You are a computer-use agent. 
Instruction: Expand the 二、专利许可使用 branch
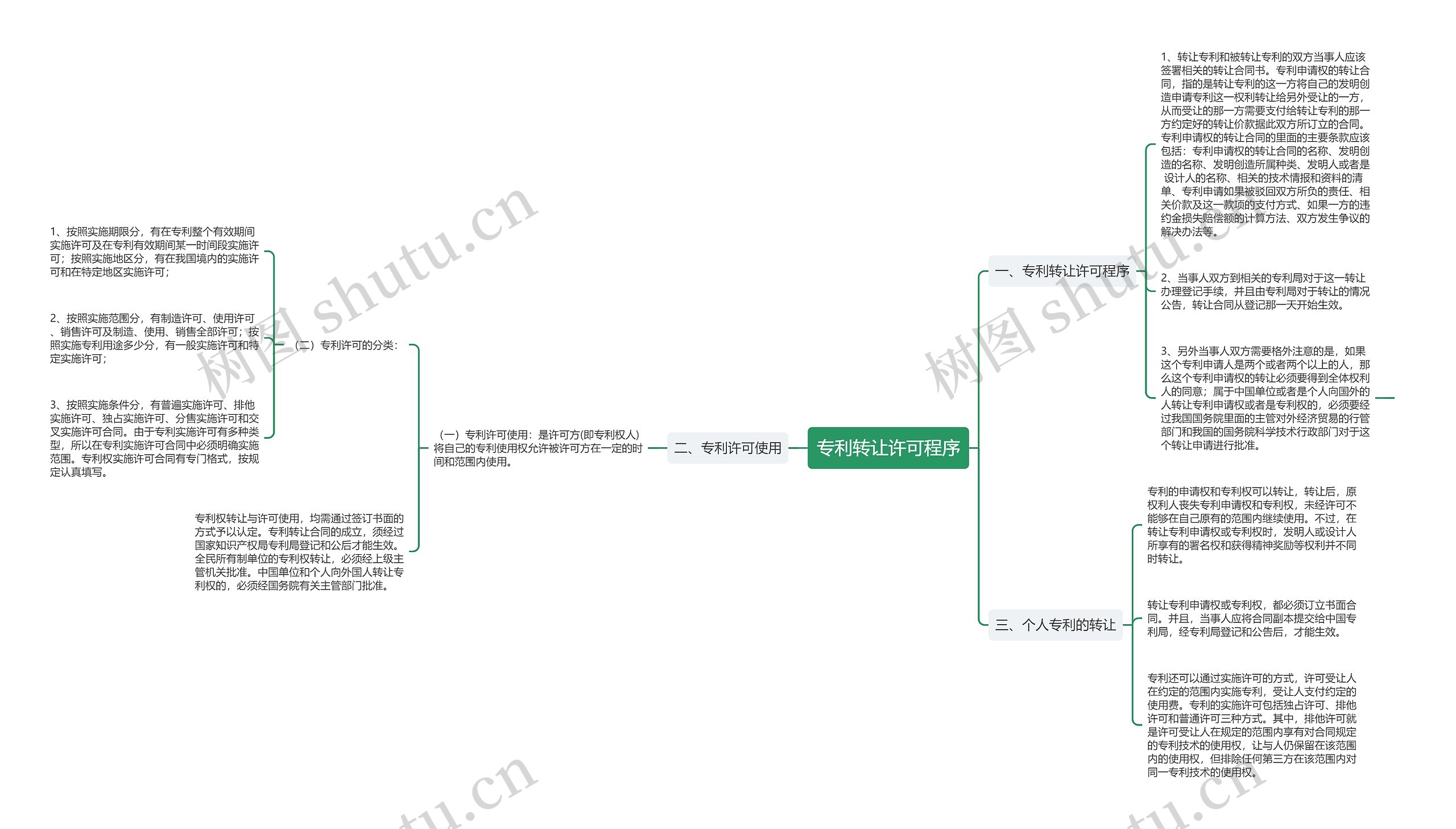tap(726, 449)
